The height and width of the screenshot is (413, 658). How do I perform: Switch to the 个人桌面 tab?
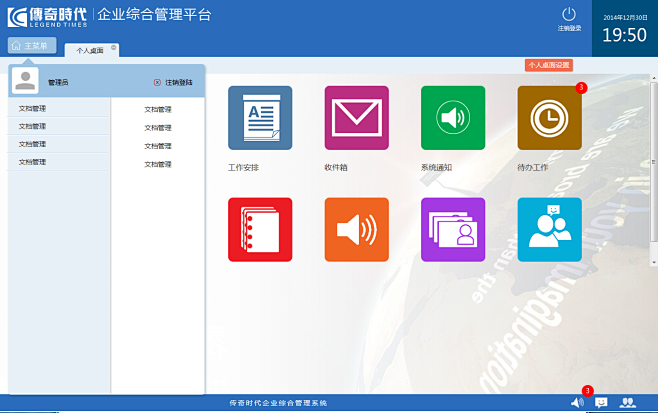[90, 51]
